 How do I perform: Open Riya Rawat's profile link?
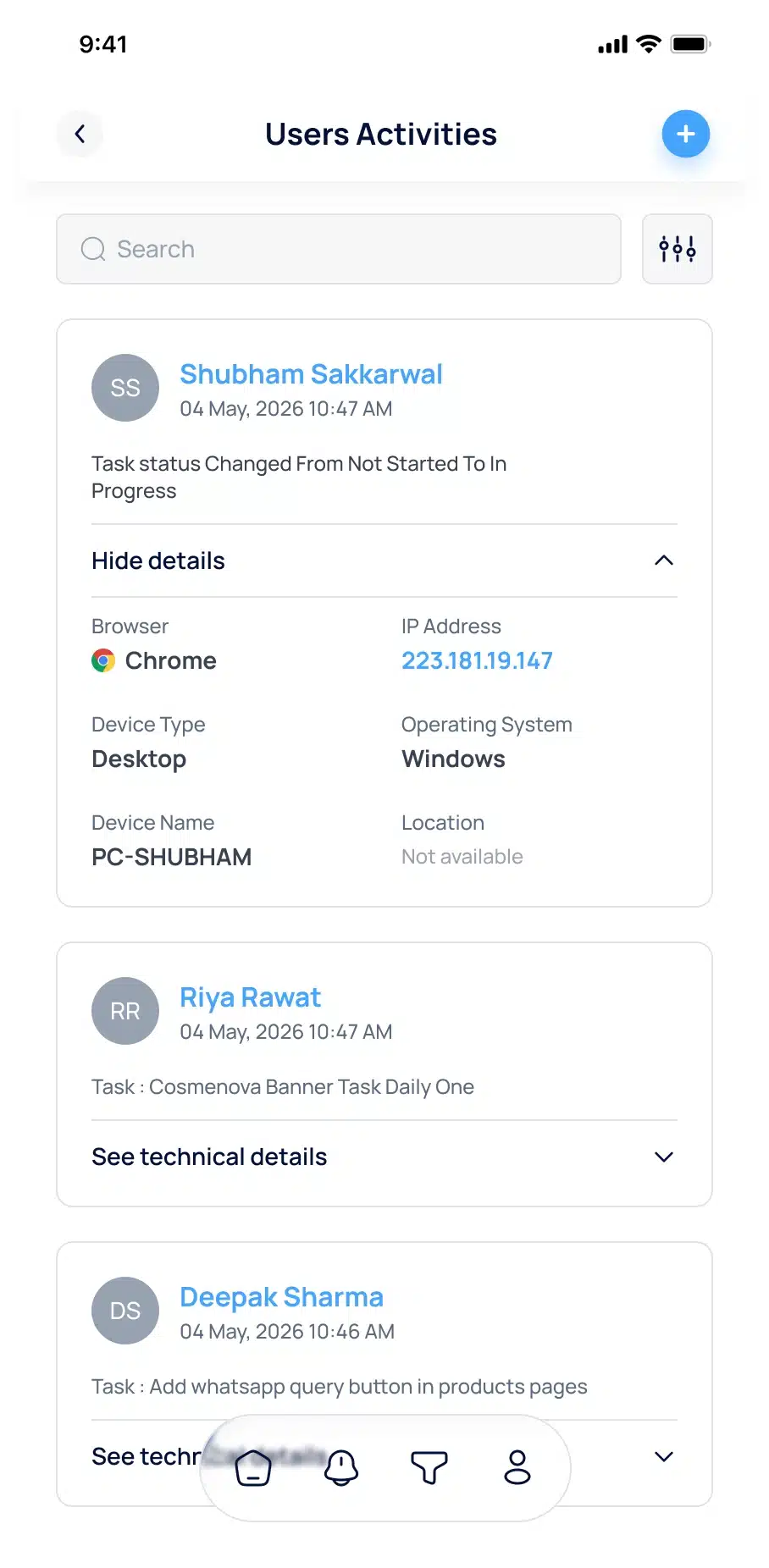pos(250,997)
